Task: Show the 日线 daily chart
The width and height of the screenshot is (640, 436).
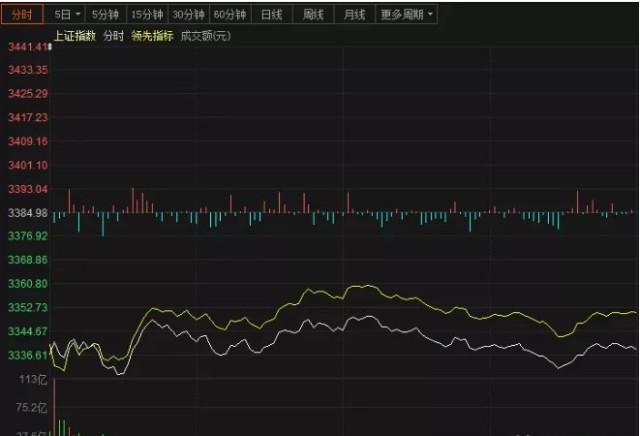Action: (x=271, y=16)
